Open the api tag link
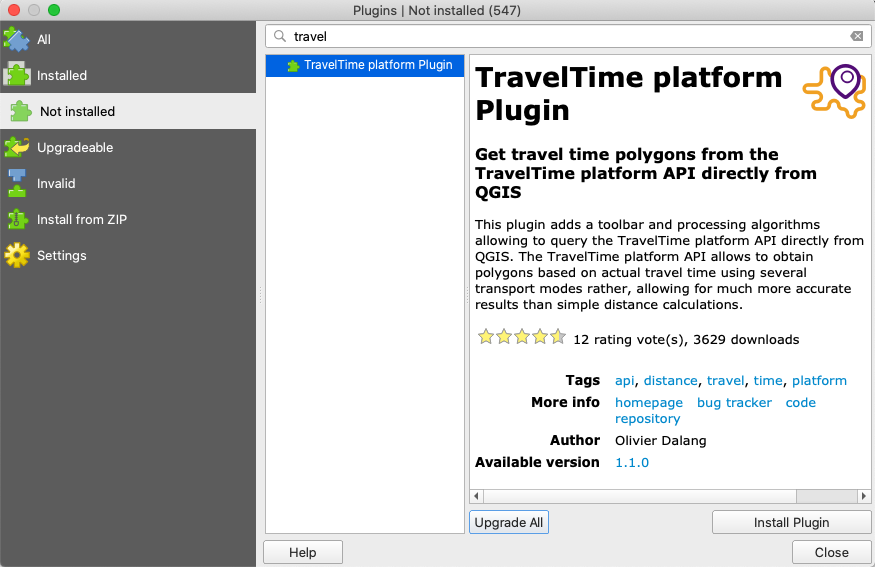 click(x=624, y=381)
